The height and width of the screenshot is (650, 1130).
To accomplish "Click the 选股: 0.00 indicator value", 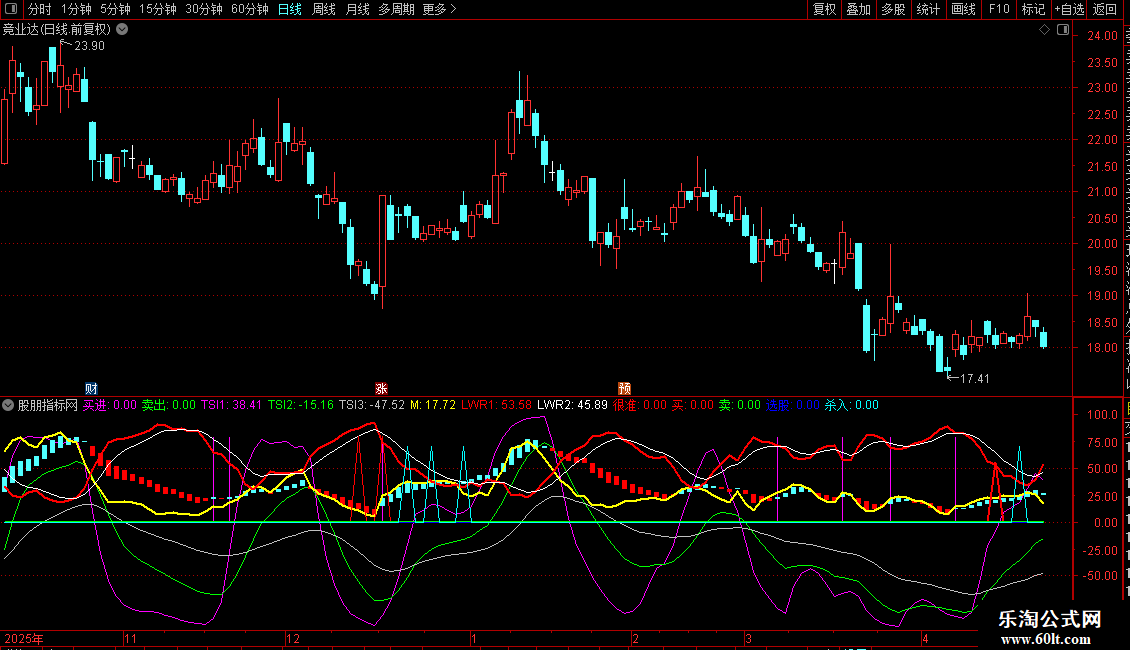I will tap(793, 405).
